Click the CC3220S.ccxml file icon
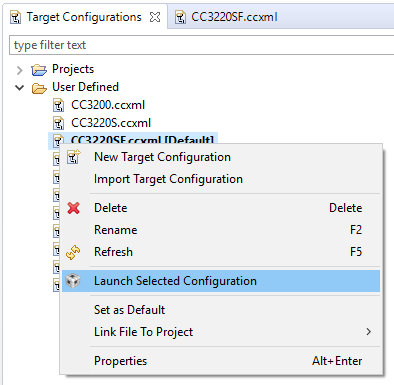The height and width of the screenshot is (385, 394). click(x=58, y=123)
